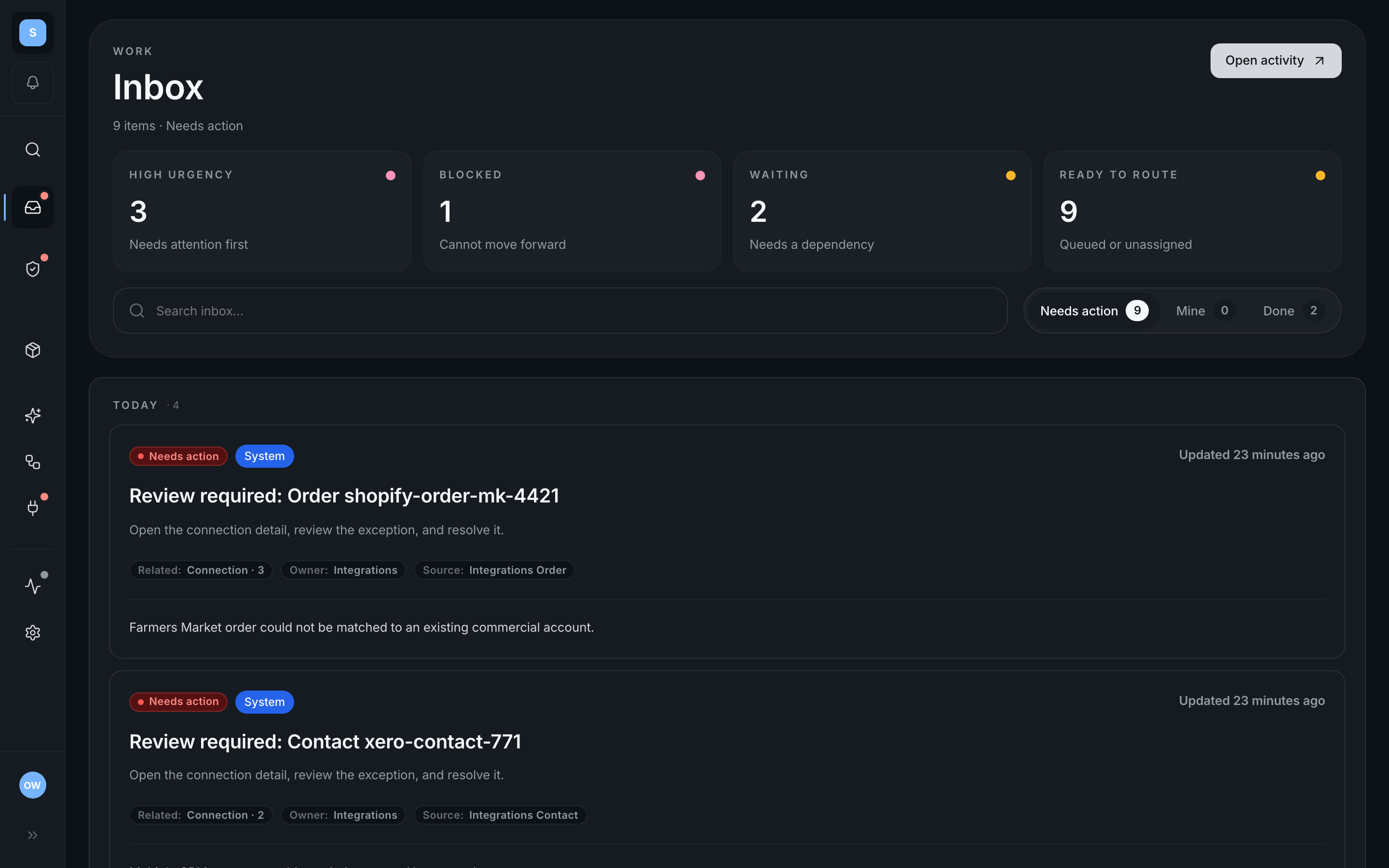
Task: Click Open activity button
Action: pos(1275,60)
